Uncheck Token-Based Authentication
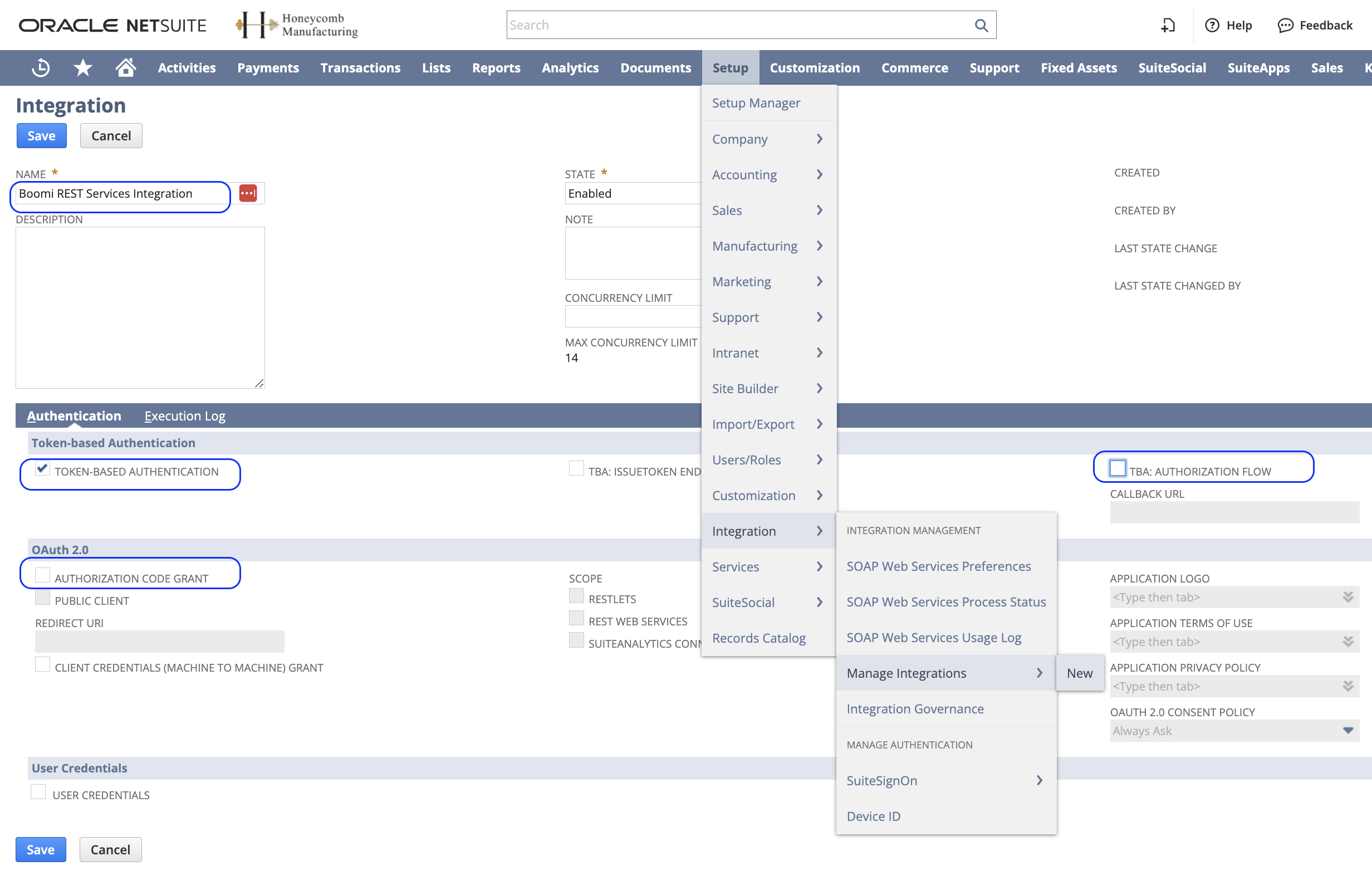The image size is (1372, 871). point(41,469)
